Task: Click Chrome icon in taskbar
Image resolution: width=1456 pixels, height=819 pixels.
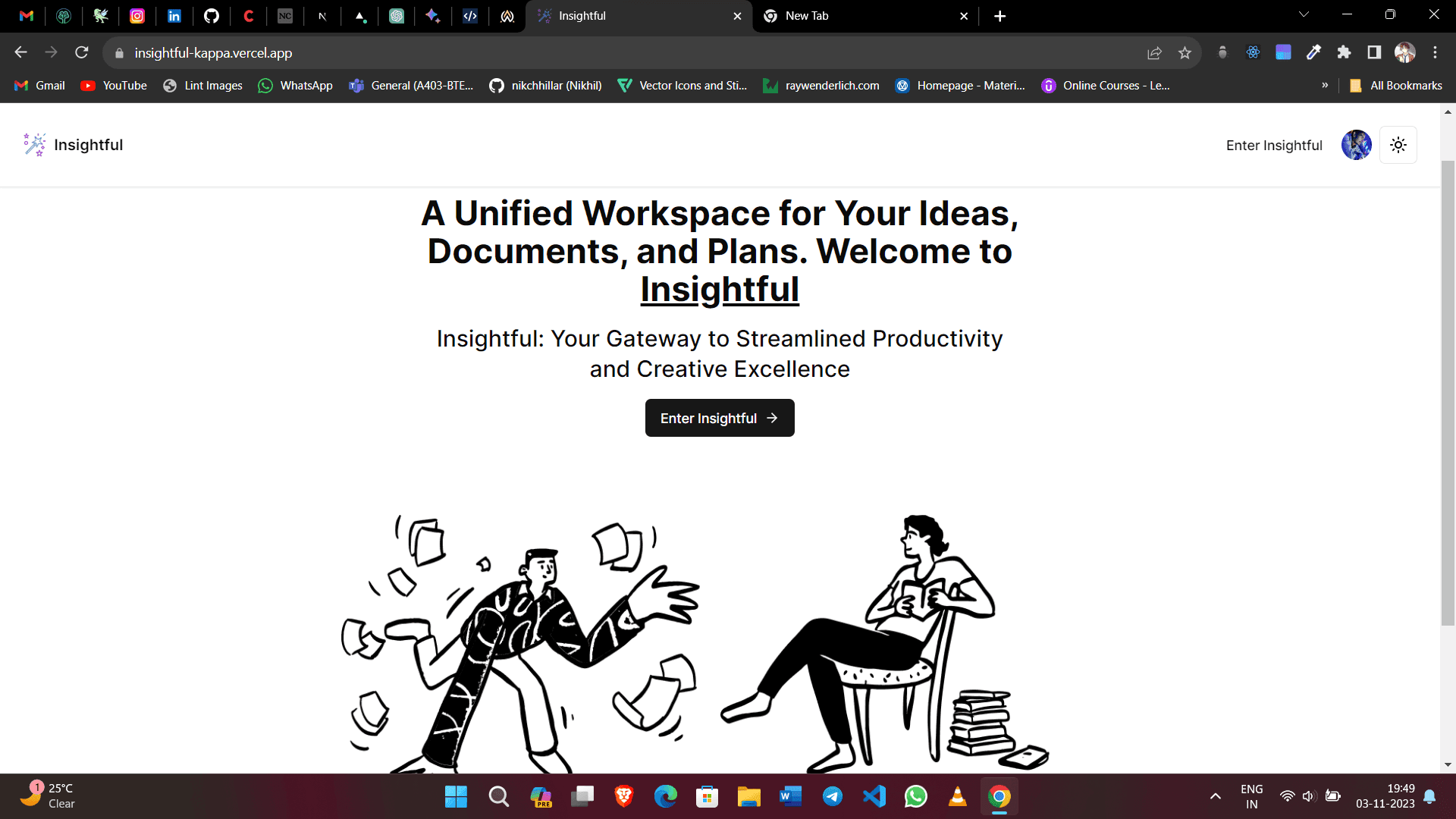Action: (999, 796)
